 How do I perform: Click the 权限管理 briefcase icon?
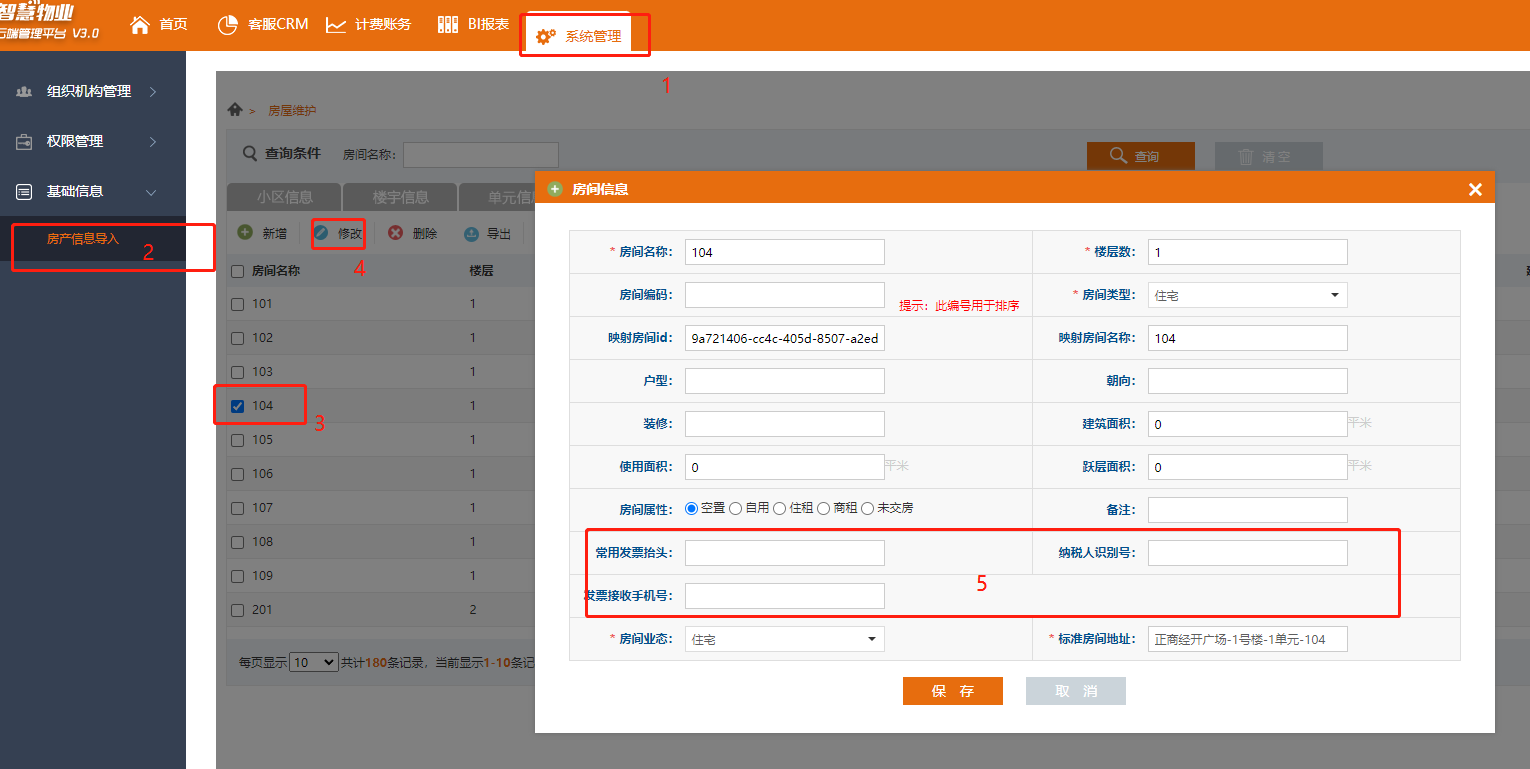[24, 141]
